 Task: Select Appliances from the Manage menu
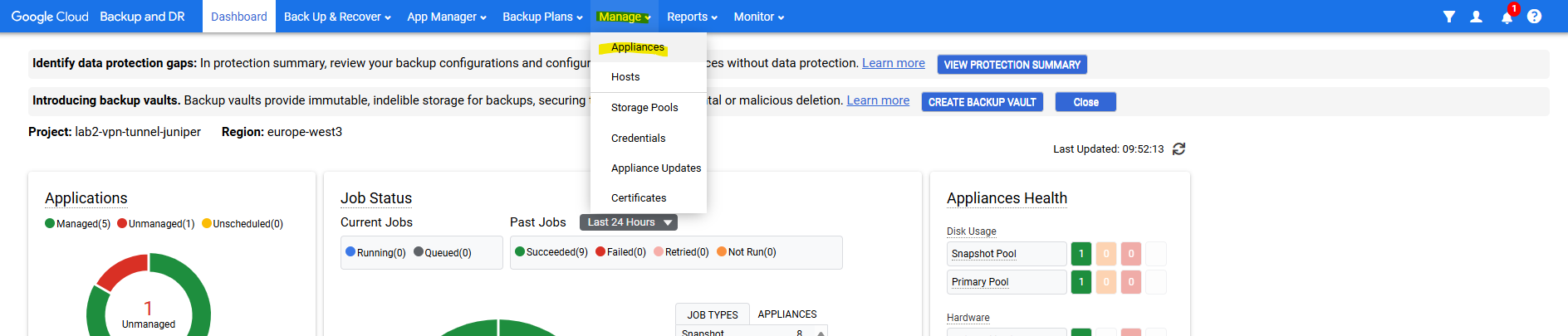(x=637, y=47)
